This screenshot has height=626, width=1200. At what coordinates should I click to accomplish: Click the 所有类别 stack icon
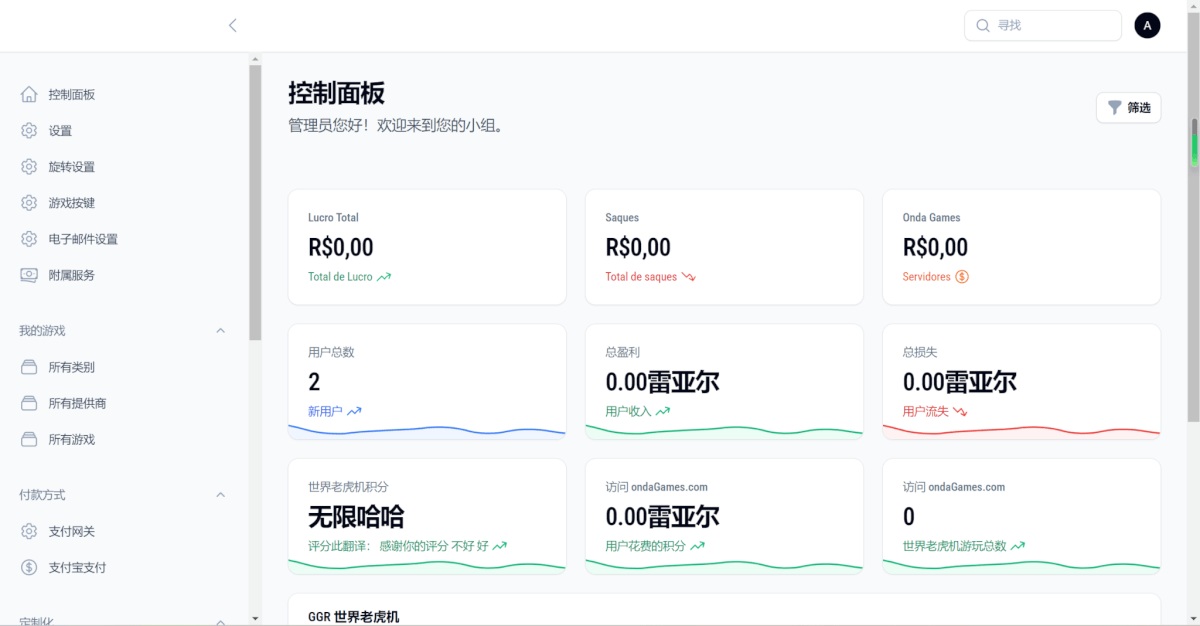(29, 367)
